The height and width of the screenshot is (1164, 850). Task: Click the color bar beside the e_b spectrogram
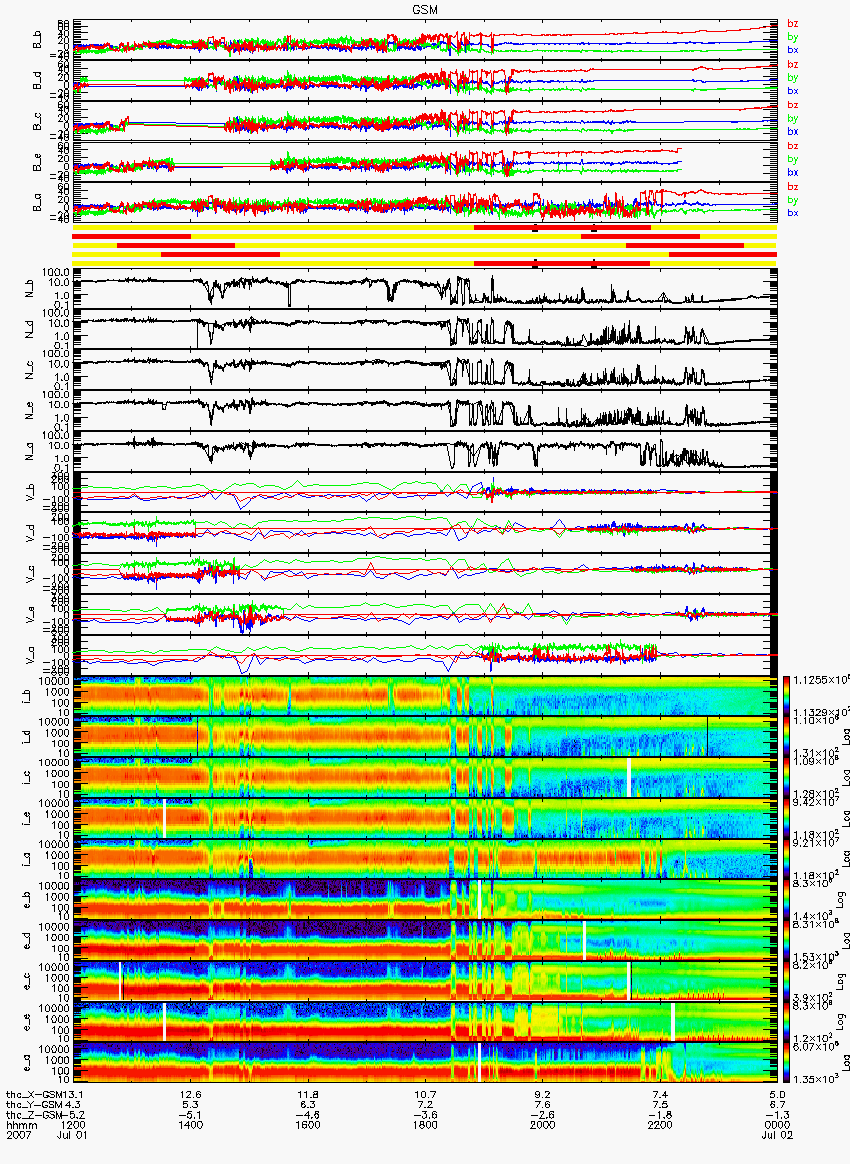pyautogui.click(x=788, y=900)
